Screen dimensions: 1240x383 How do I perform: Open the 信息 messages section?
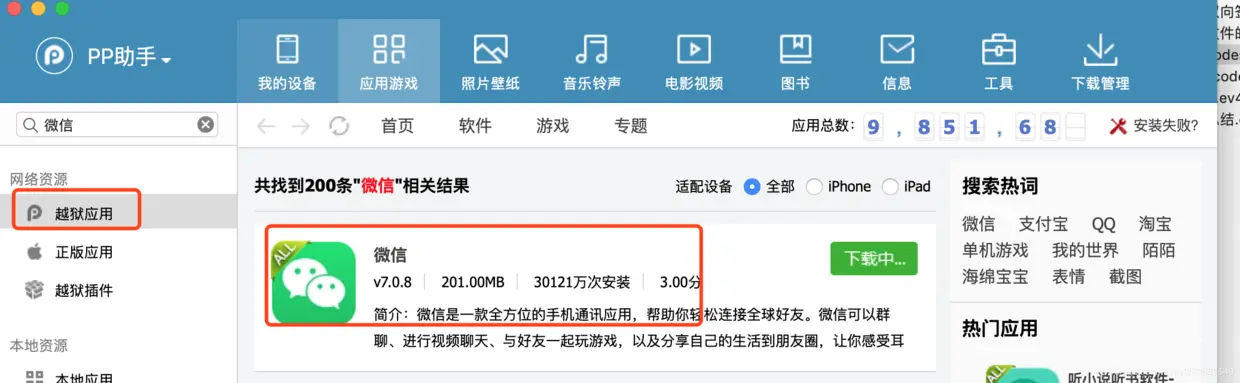click(x=897, y=61)
